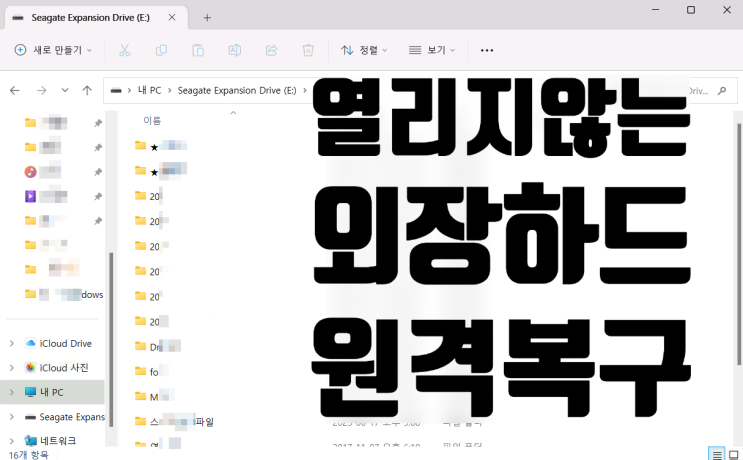The width and height of the screenshot is (743, 460).
Task: Click the navigation pane scrollbar
Action: [111, 339]
